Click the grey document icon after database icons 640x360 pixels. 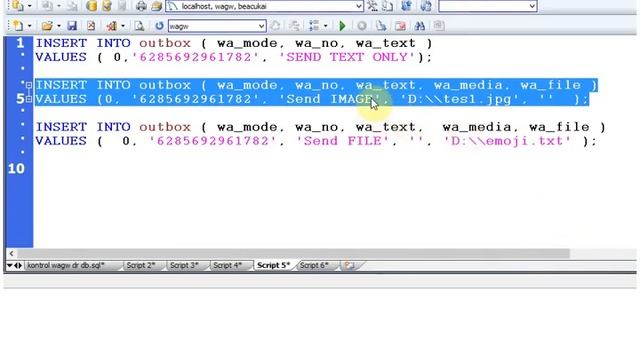tap(122, 6)
